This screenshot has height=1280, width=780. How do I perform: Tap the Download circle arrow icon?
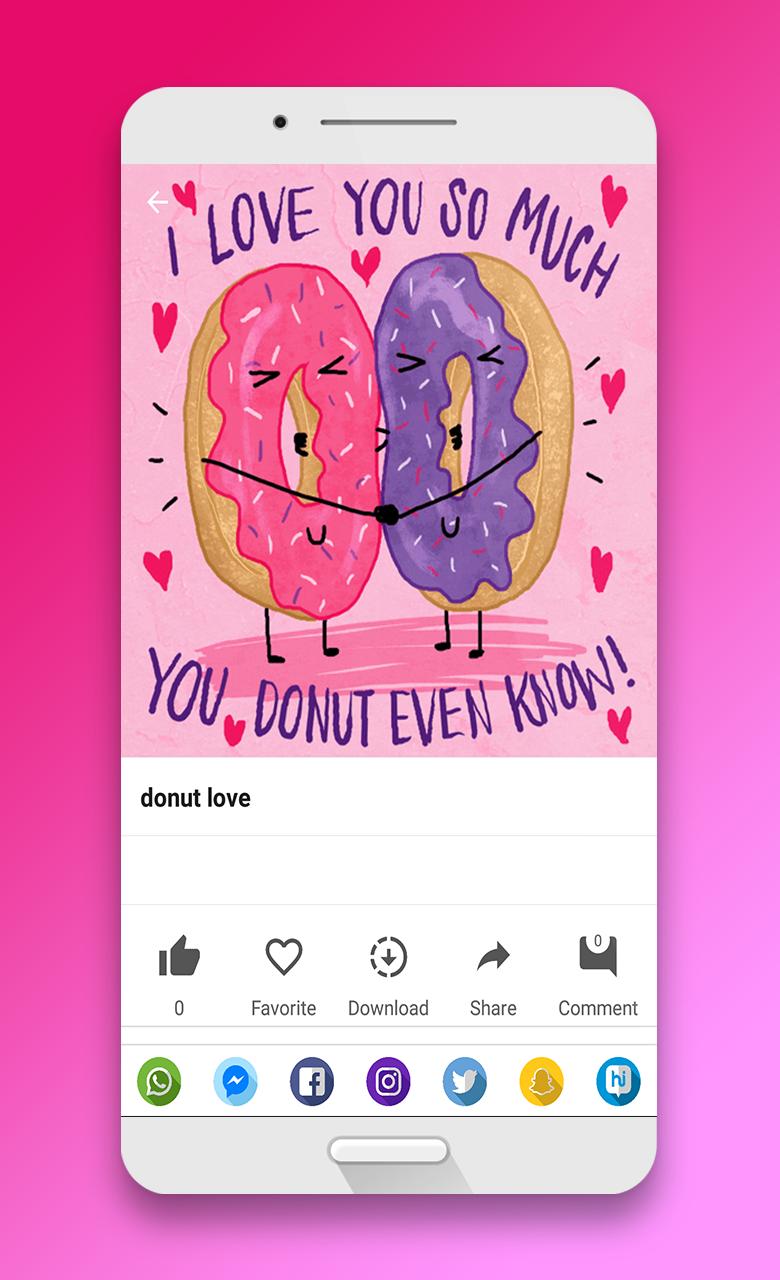389,957
